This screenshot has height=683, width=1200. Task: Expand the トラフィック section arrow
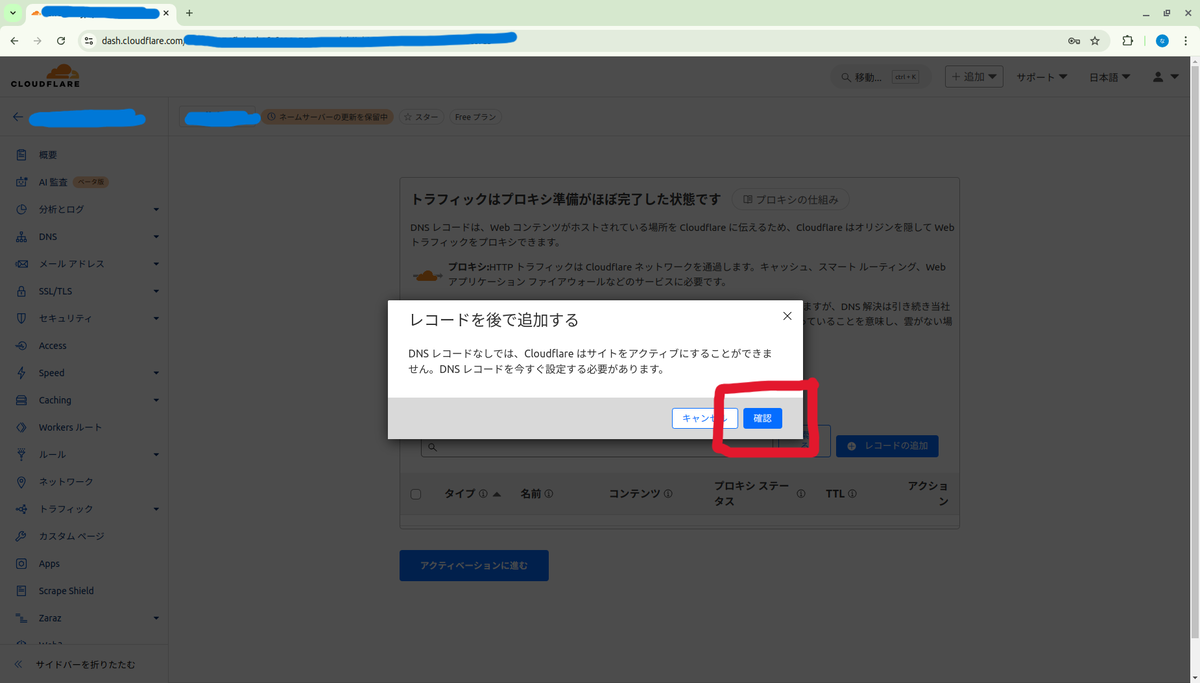point(156,509)
